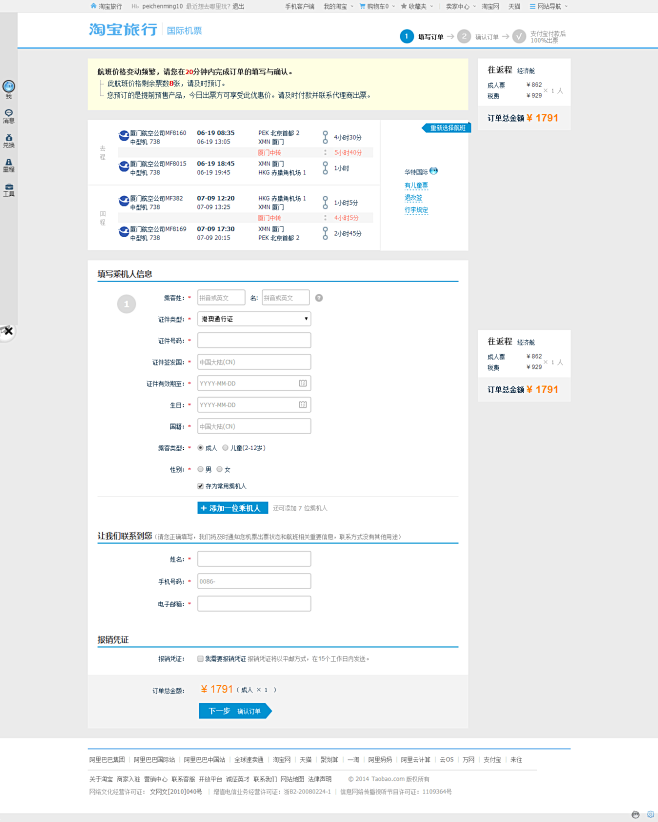Select 成人 passenger type radio

200,448
